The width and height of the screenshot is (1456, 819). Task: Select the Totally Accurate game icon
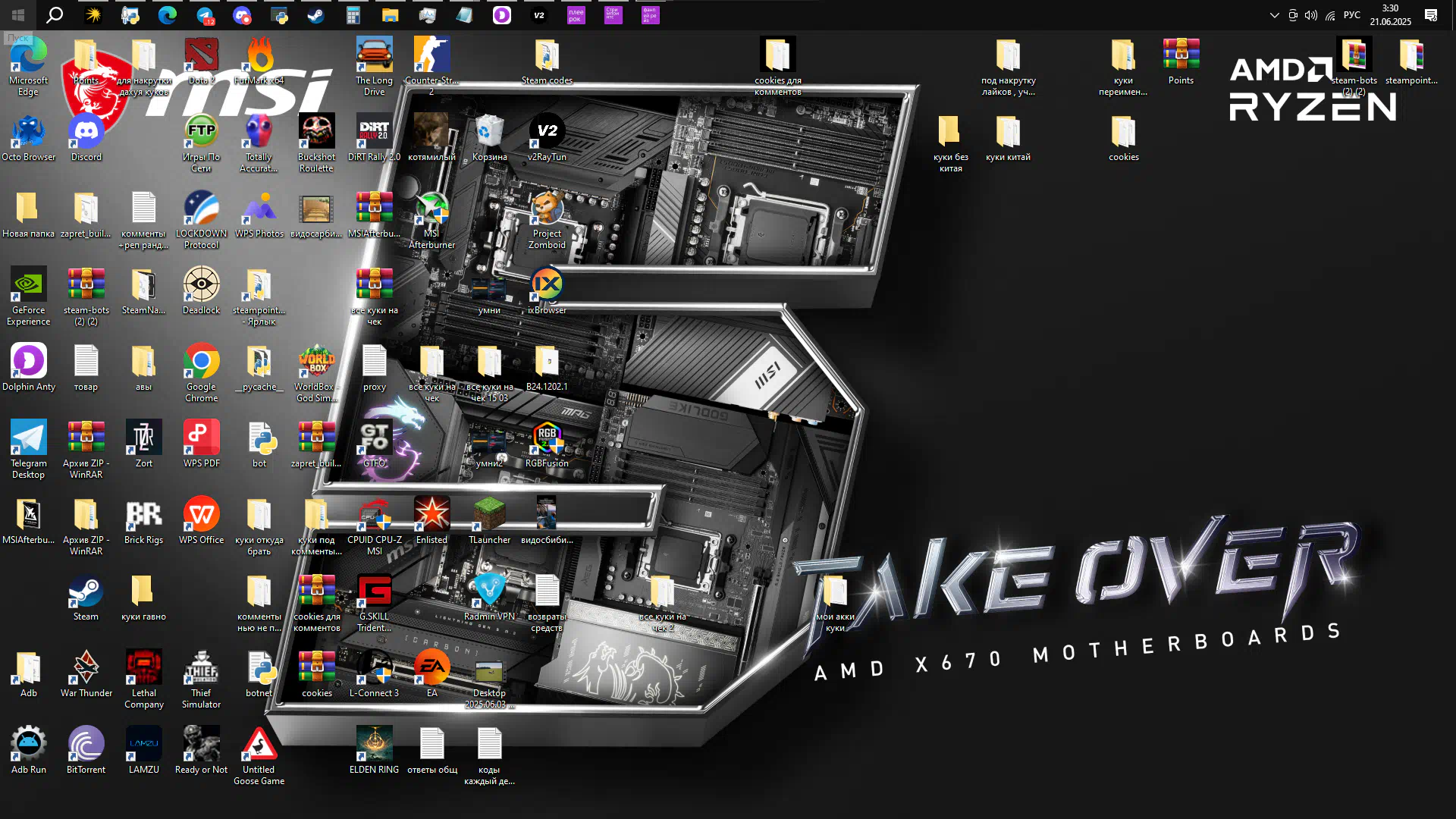click(x=259, y=143)
